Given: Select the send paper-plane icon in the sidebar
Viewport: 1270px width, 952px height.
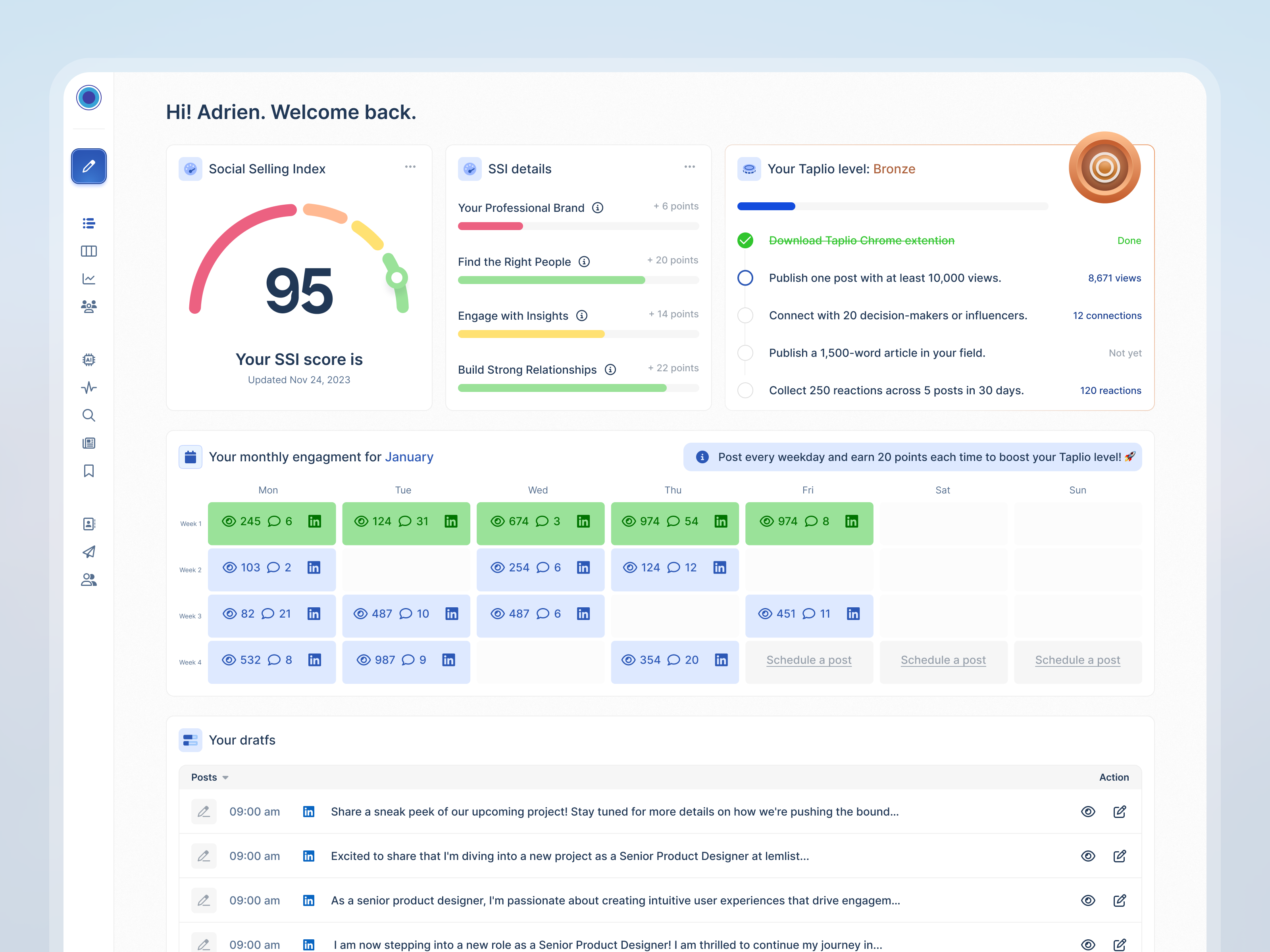Looking at the screenshot, I should [89, 552].
